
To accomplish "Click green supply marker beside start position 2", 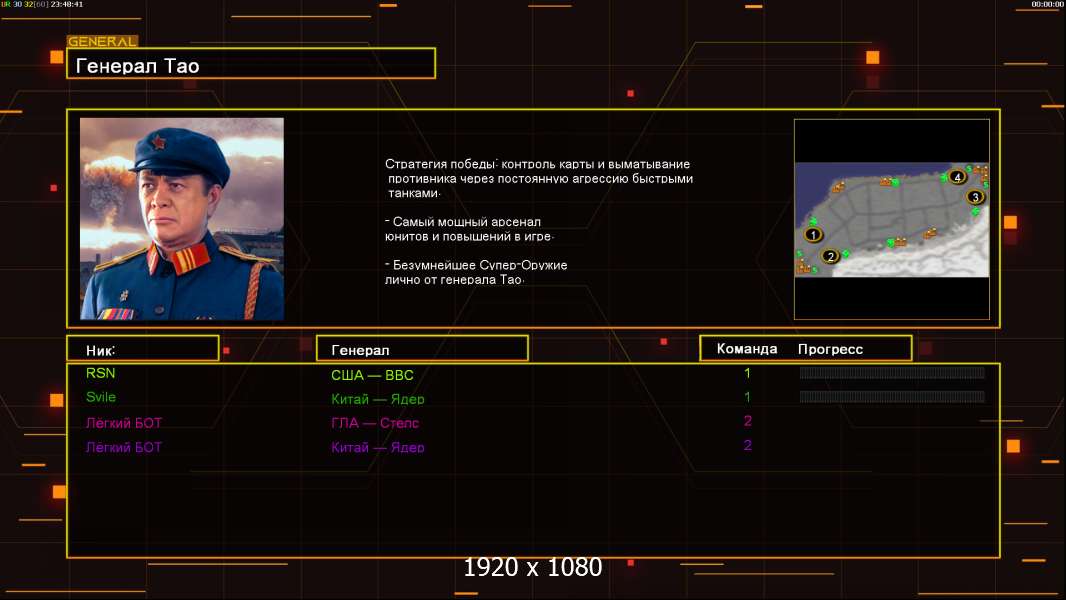I will [x=846, y=254].
